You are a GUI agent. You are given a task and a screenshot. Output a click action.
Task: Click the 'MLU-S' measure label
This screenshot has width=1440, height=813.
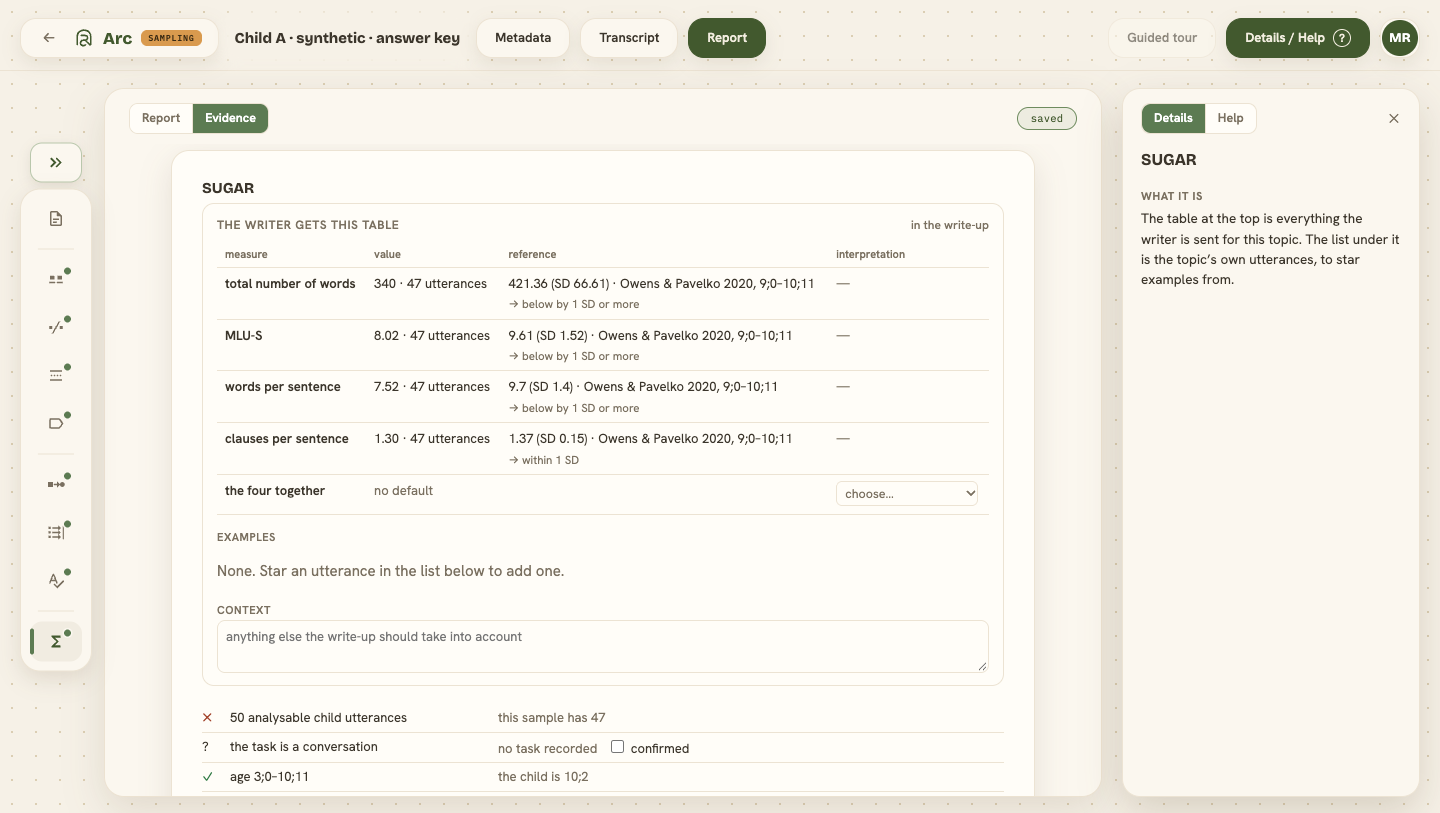(x=244, y=336)
